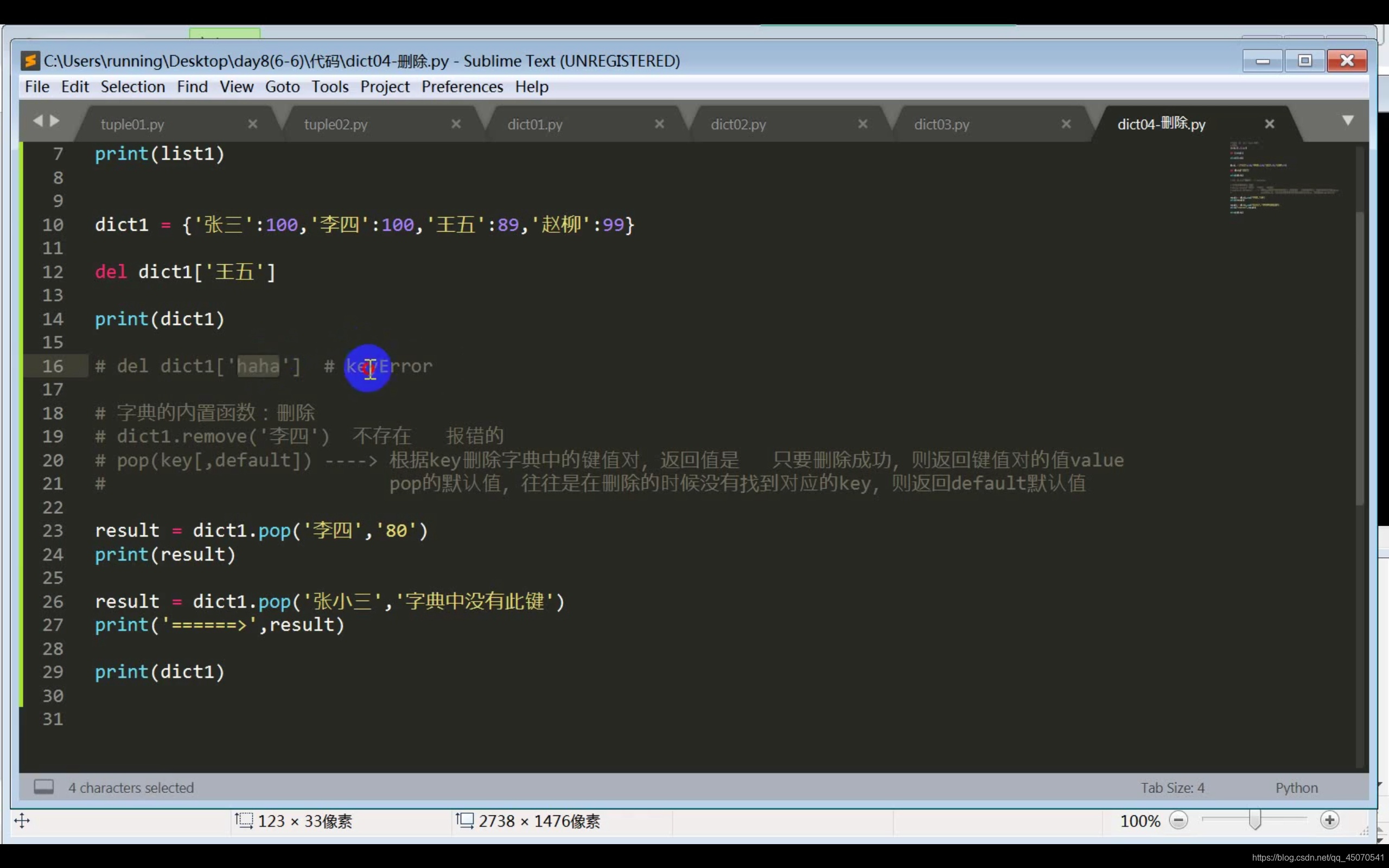The height and width of the screenshot is (868, 1389).
Task: Open the Python syntax selector
Action: coord(1296,788)
